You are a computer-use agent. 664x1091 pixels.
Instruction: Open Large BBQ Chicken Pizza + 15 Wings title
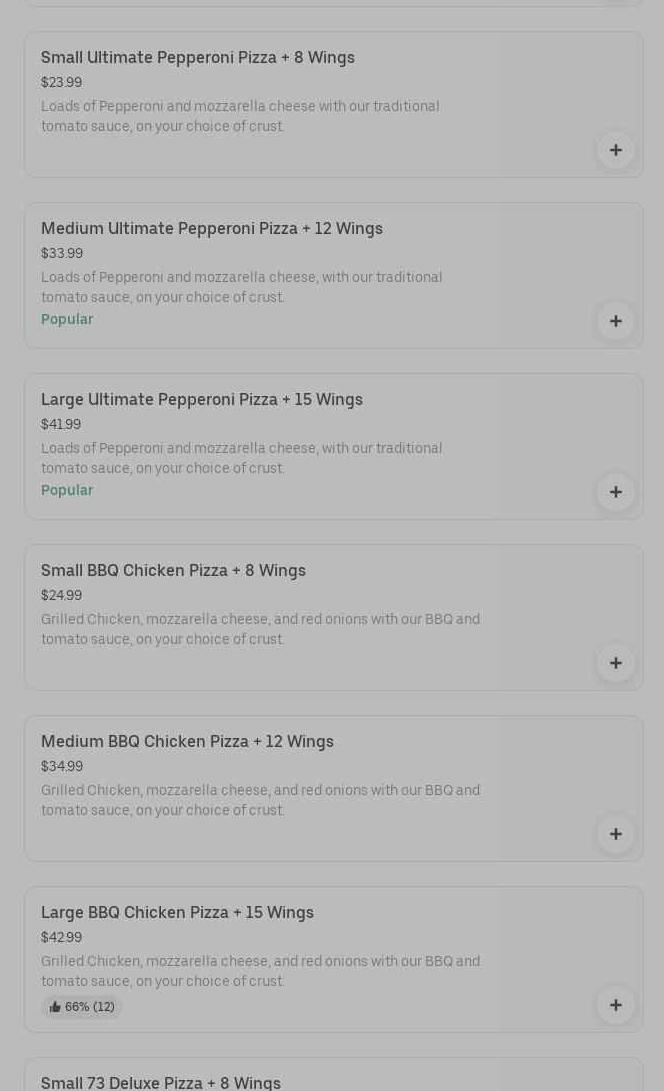click(177, 912)
